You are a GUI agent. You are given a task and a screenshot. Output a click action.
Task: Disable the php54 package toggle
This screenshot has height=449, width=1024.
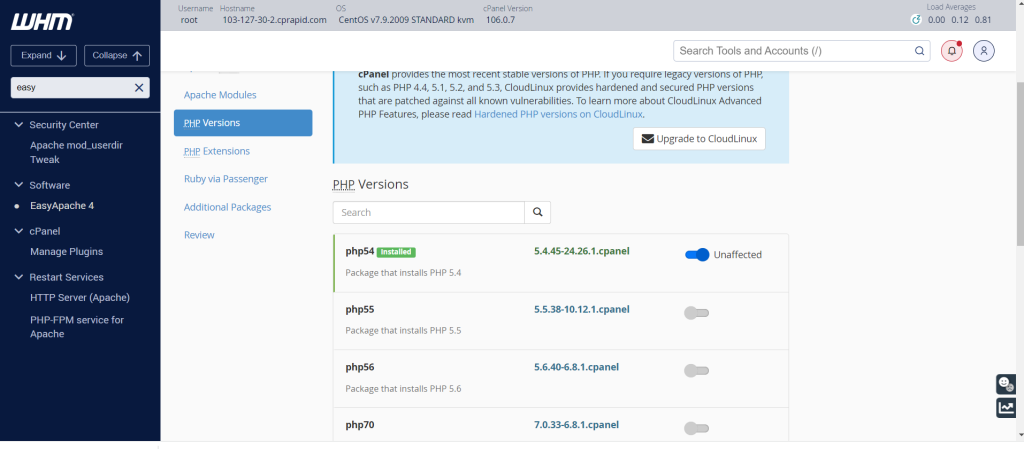697,255
